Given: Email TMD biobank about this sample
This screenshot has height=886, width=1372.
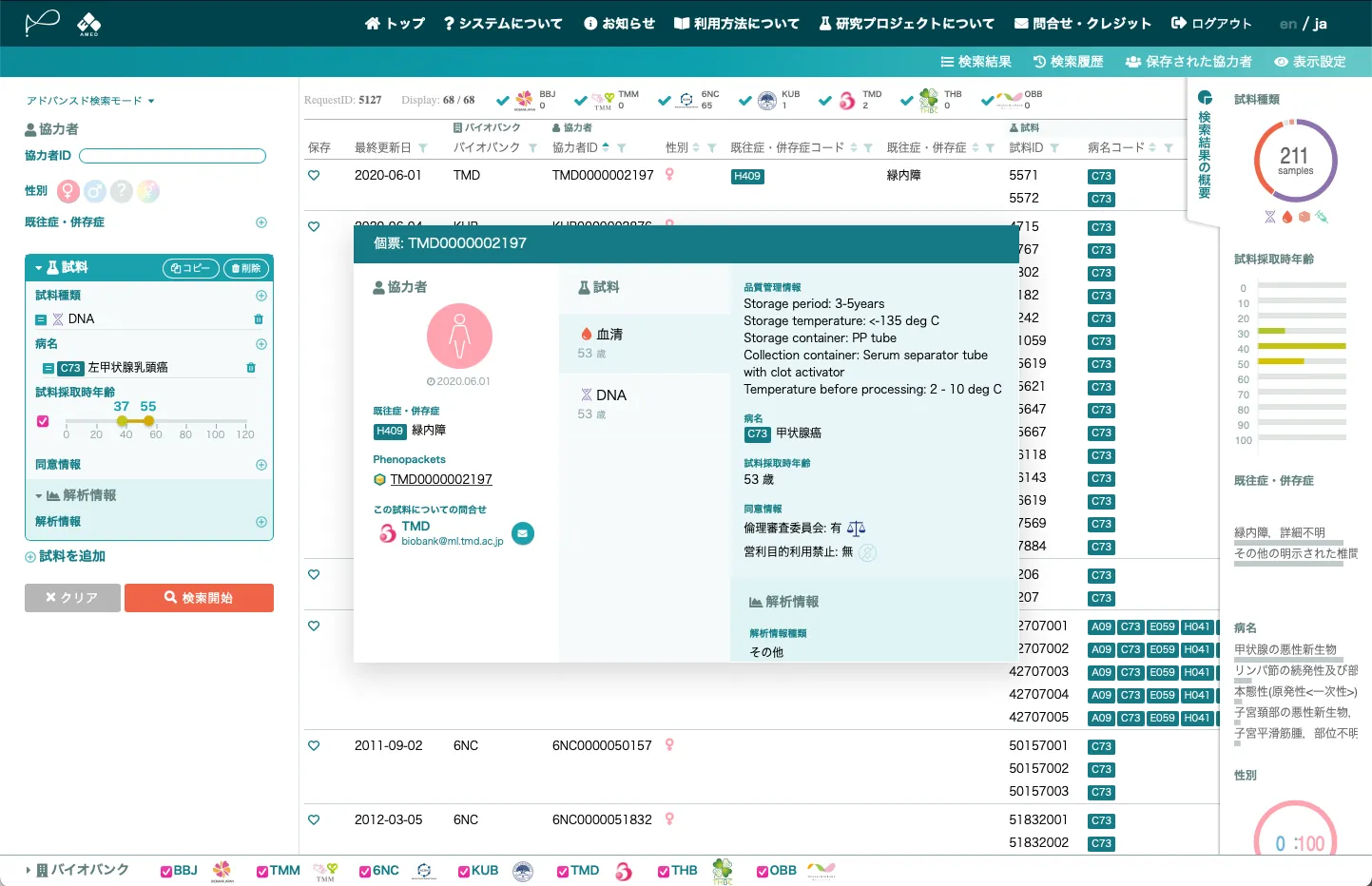Looking at the screenshot, I should click(x=523, y=533).
